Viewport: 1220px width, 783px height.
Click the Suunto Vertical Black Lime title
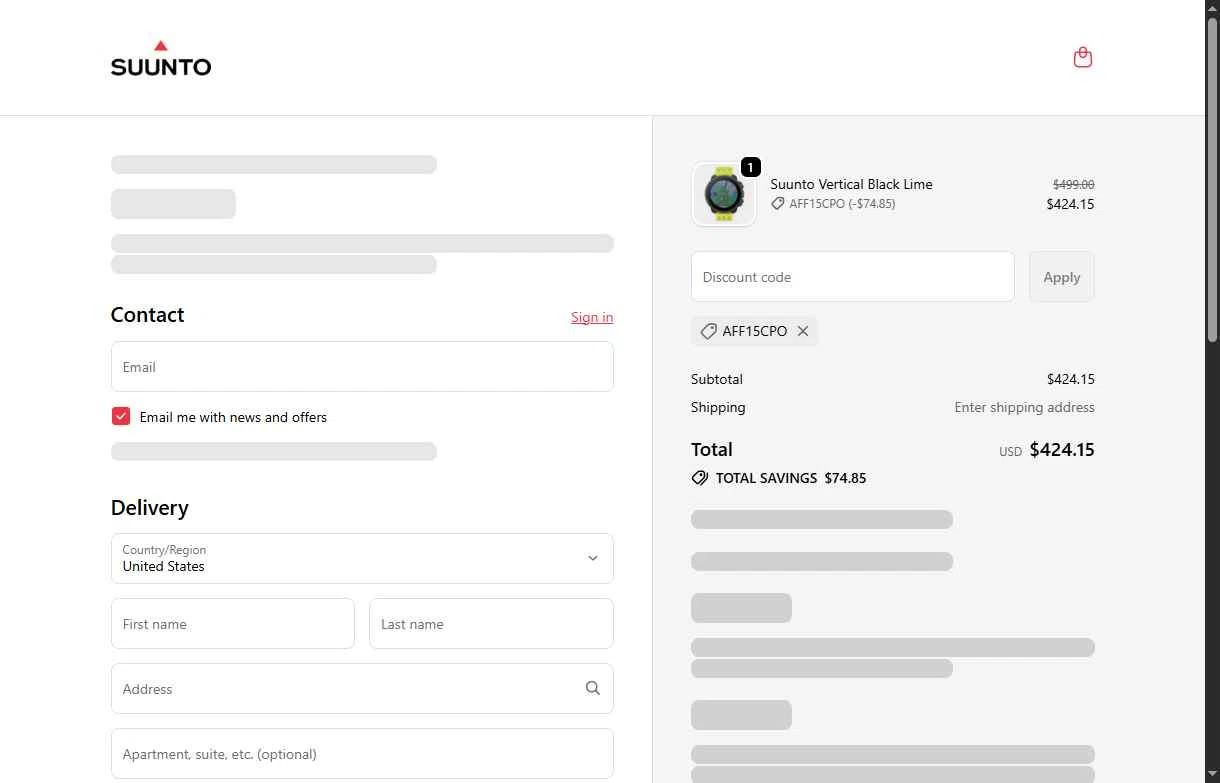[851, 184]
